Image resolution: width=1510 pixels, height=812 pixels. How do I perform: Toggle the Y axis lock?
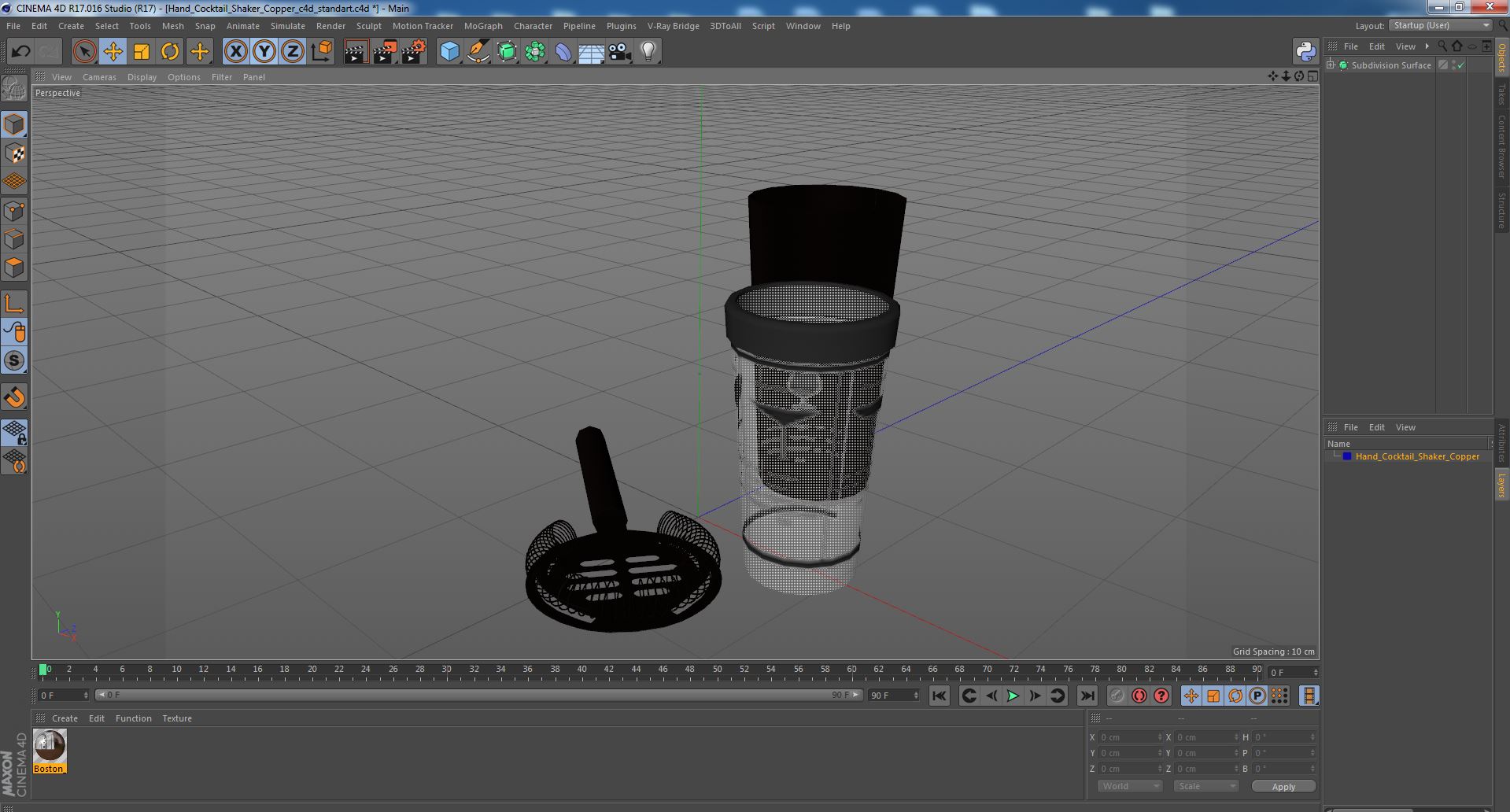[264, 52]
